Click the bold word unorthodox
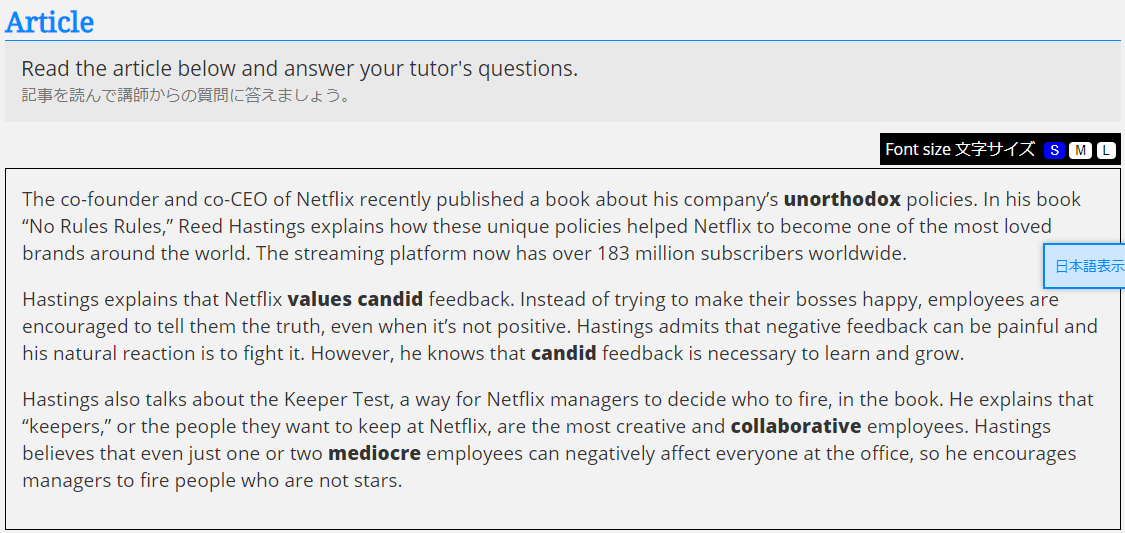The height and width of the screenshot is (533, 1125). (x=842, y=199)
